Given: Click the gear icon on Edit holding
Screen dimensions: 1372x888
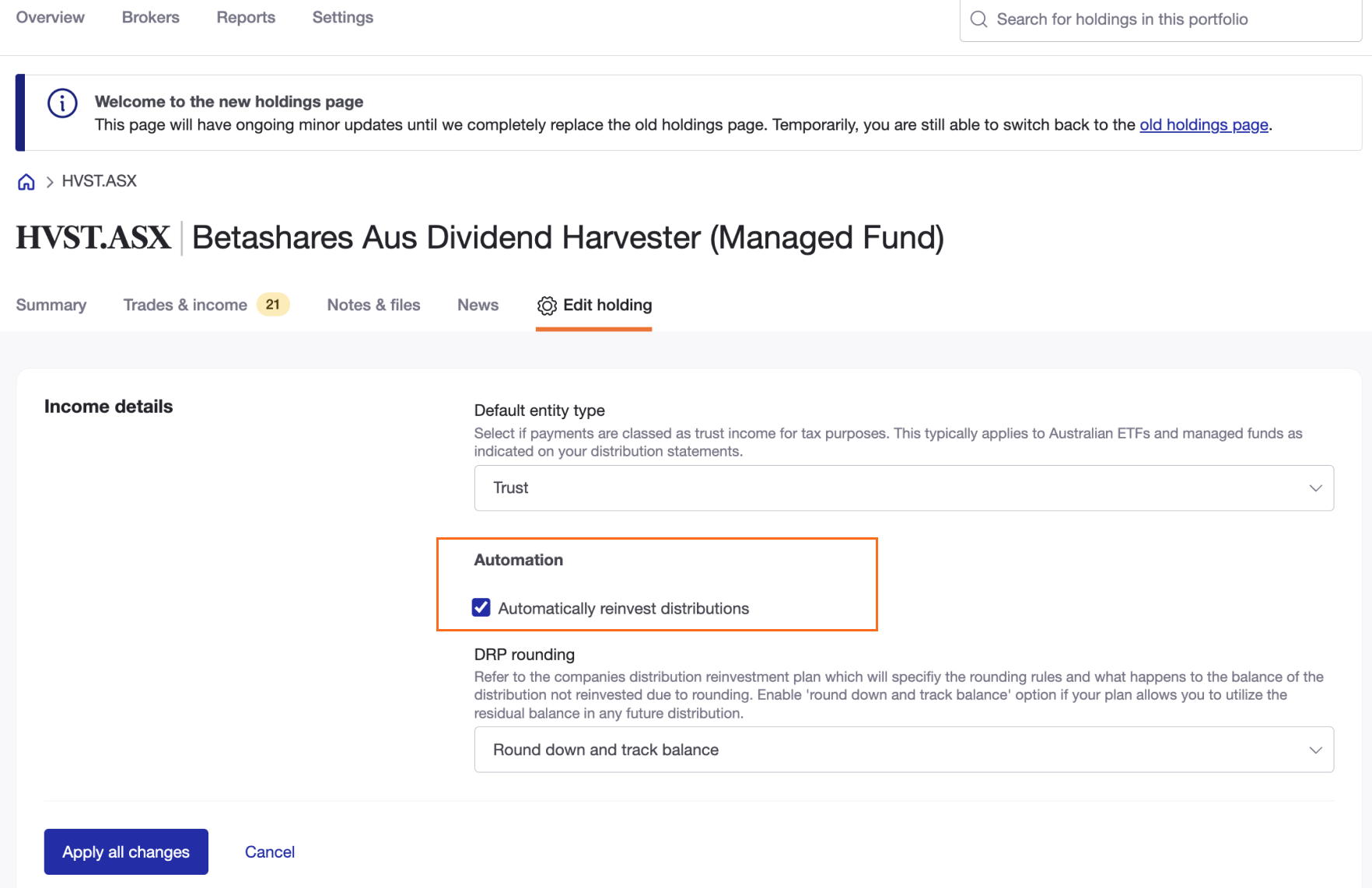Looking at the screenshot, I should [547, 306].
